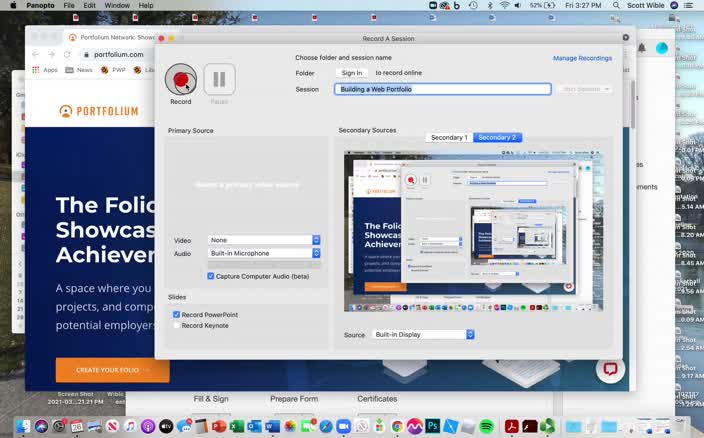Click the orange chat bubble icon
The image size is (704, 438).
click(610, 369)
